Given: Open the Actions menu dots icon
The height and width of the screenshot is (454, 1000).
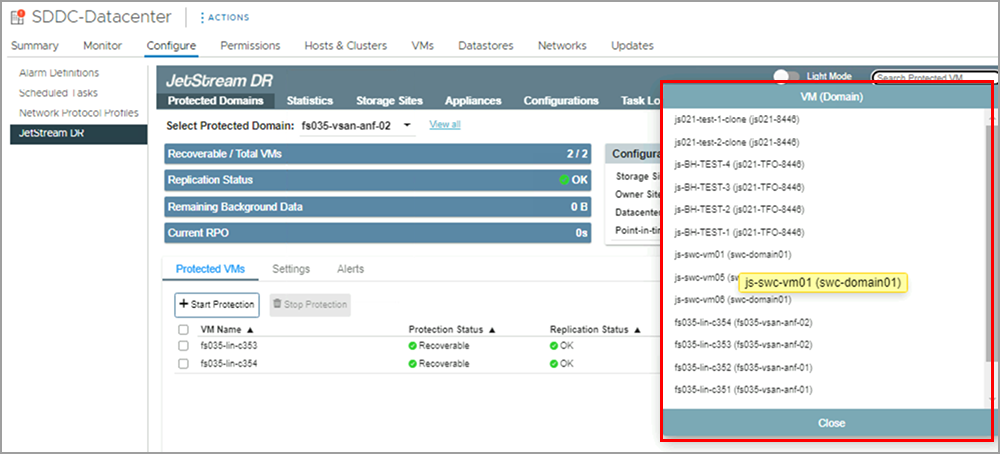Looking at the screenshot, I should pos(202,17).
